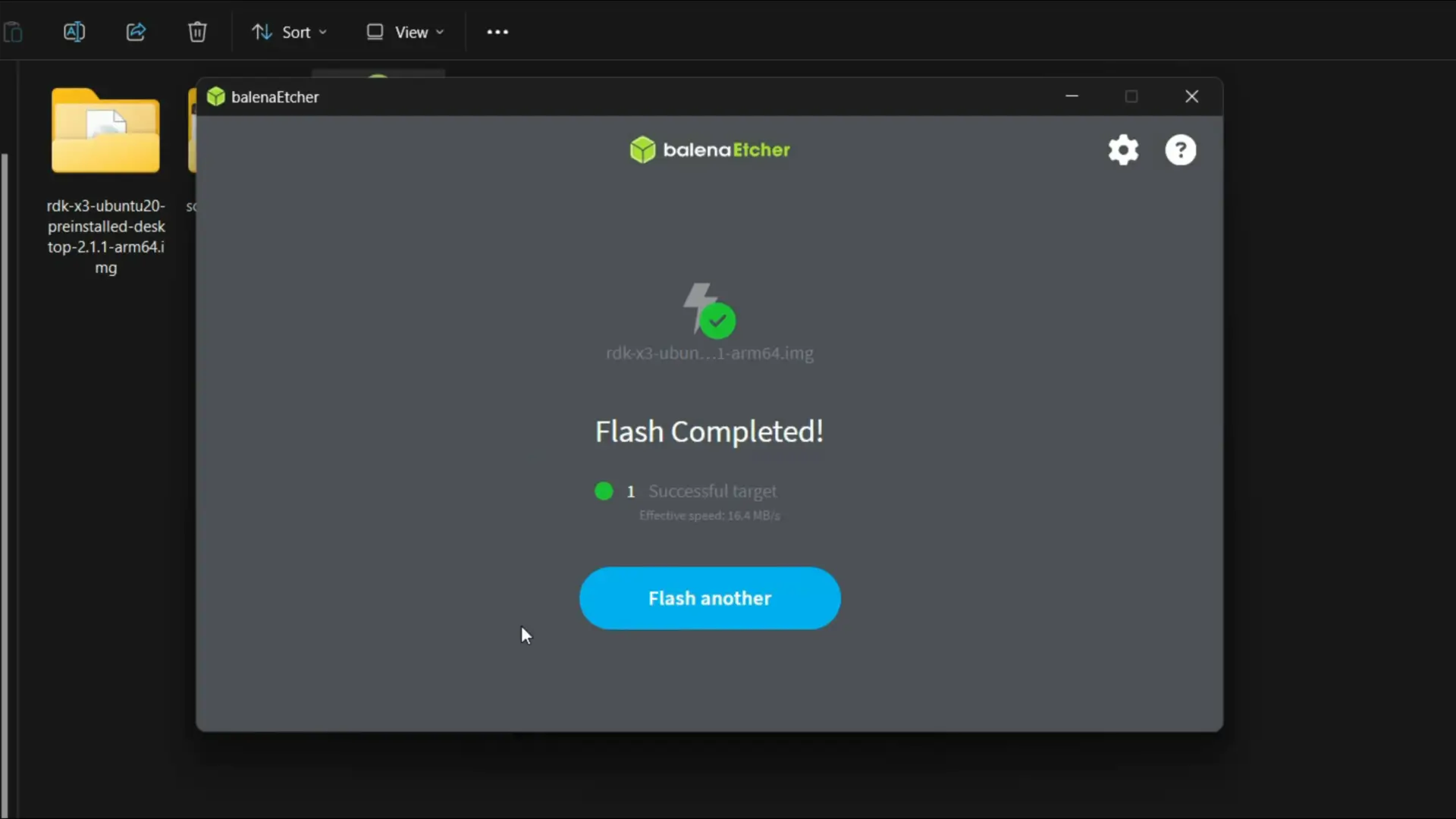The width and height of the screenshot is (1456, 819).
Task: Click the Successful target text
Action: tap(712, 491)
